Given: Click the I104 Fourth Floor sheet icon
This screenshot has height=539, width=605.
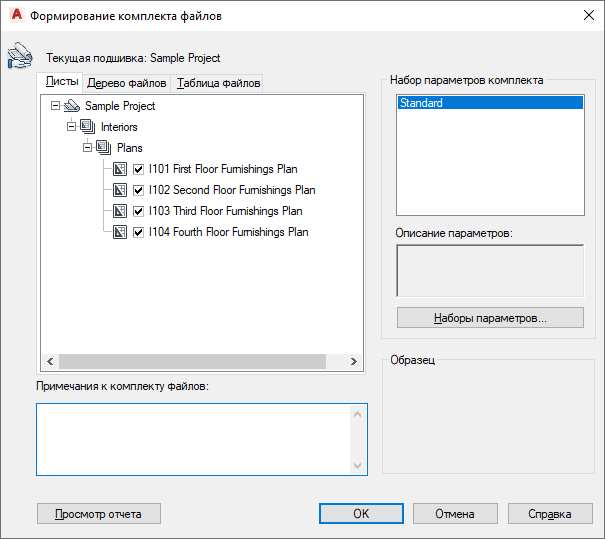Looking at the screenshot, I should (x=120, y=232).
